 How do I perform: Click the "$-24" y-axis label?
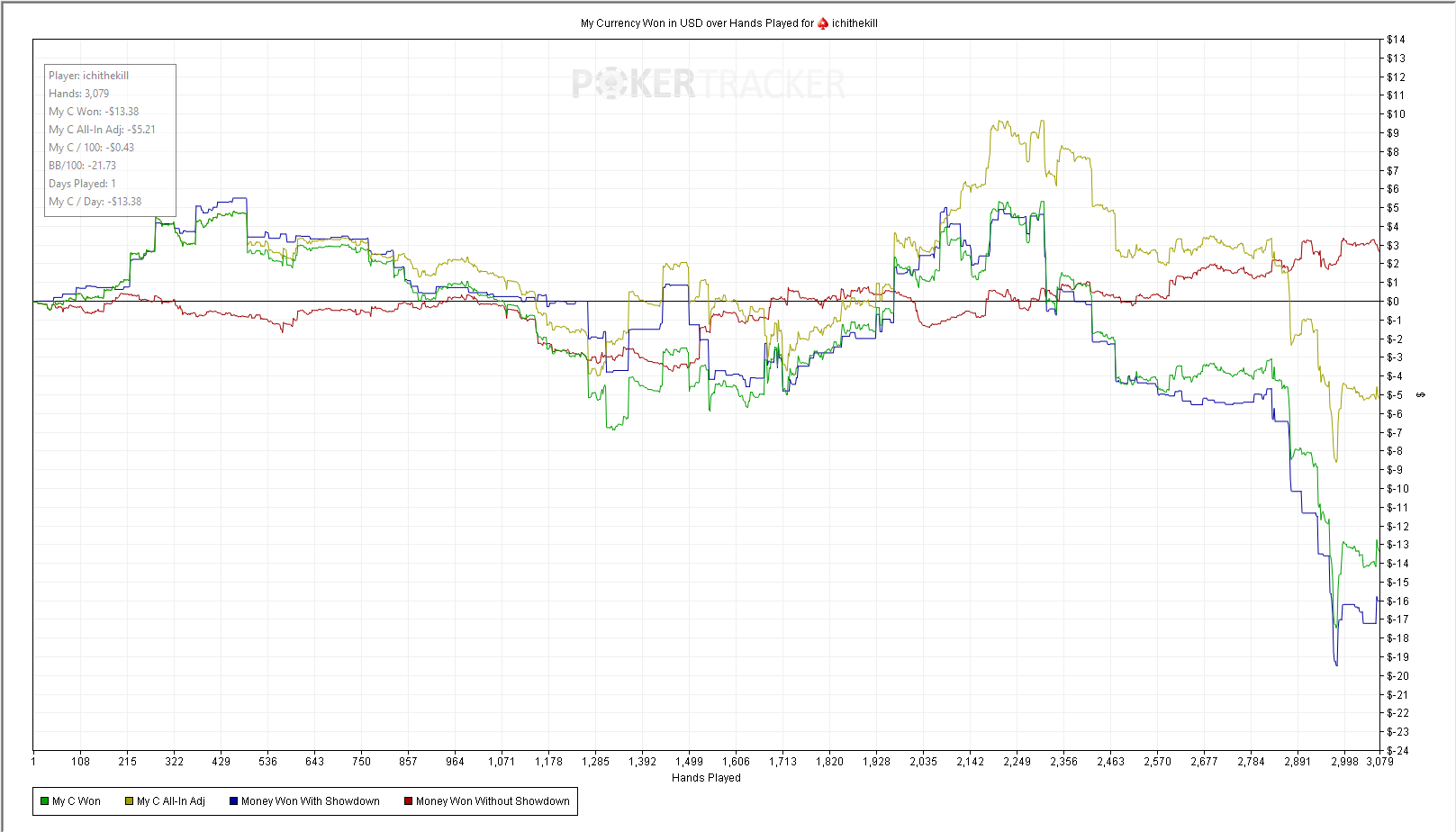click(1397, 751)
